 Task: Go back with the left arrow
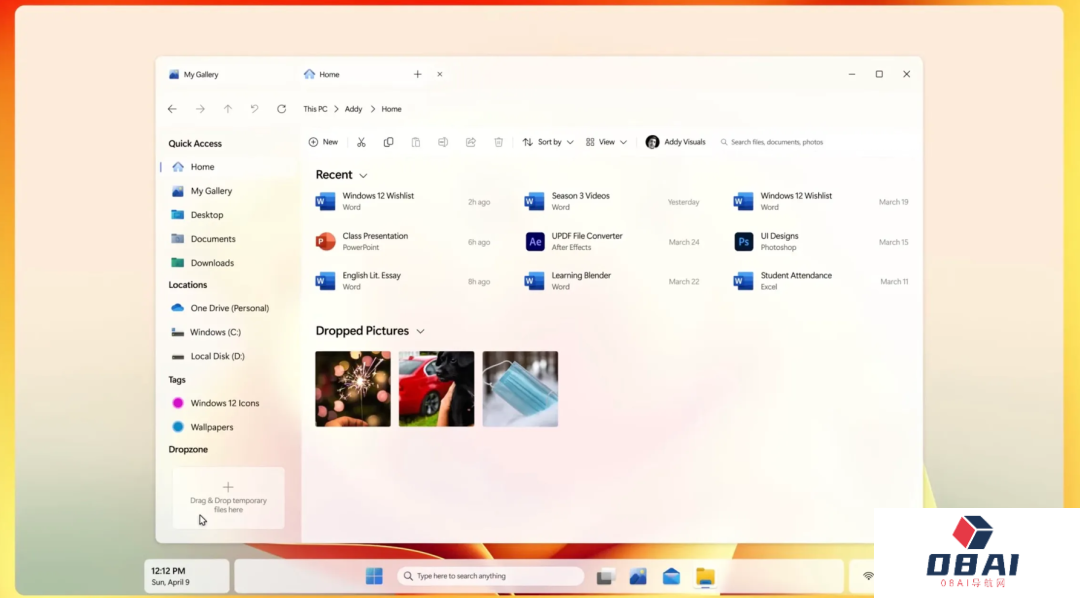coord(172,109)
